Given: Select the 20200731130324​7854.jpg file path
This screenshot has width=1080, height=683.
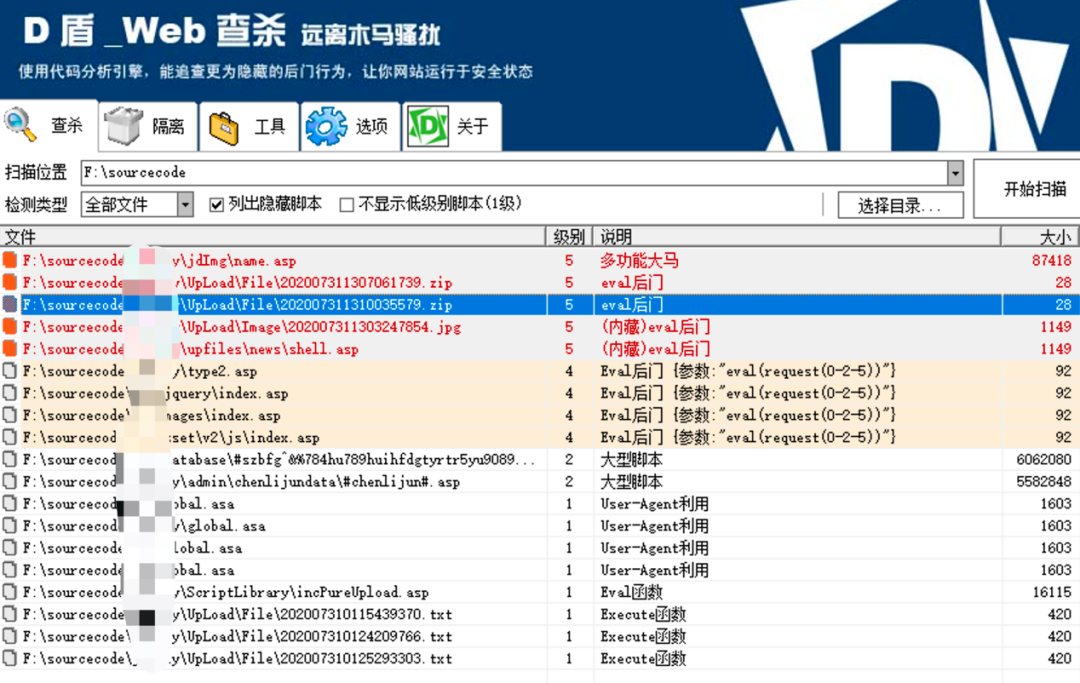Looking at the screenshot, I should 242,327.
